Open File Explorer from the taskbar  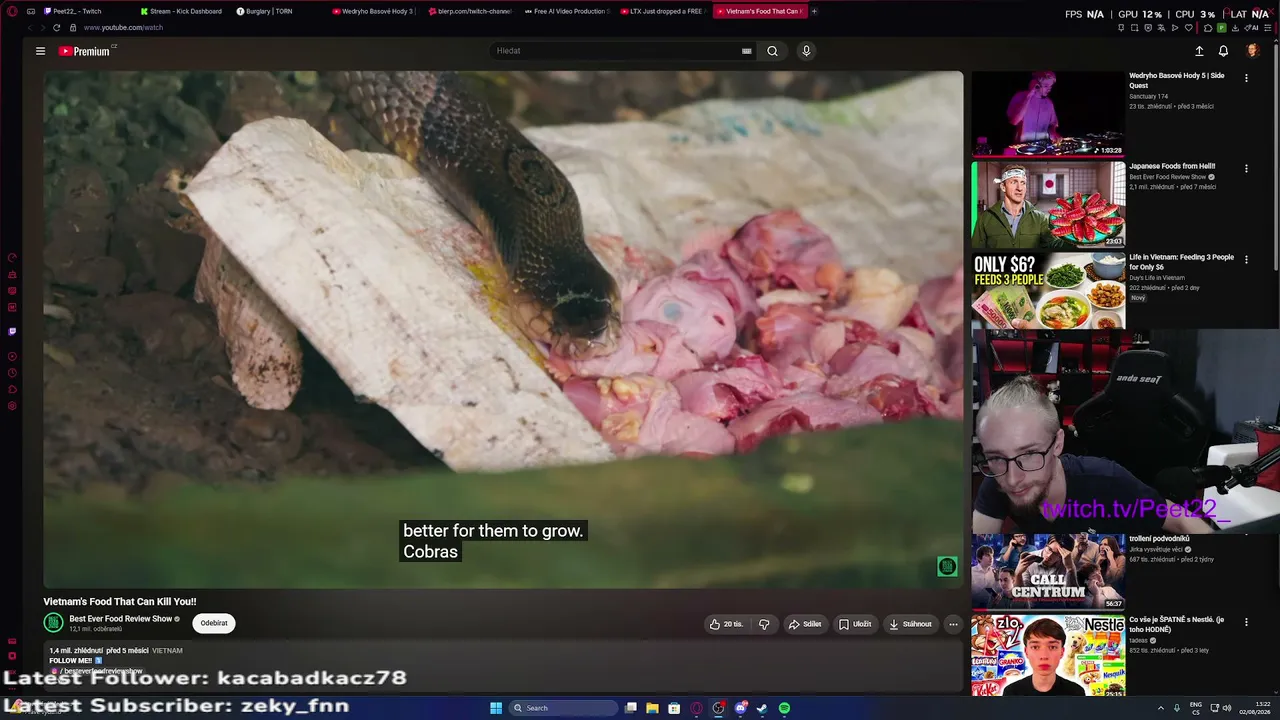652,708
